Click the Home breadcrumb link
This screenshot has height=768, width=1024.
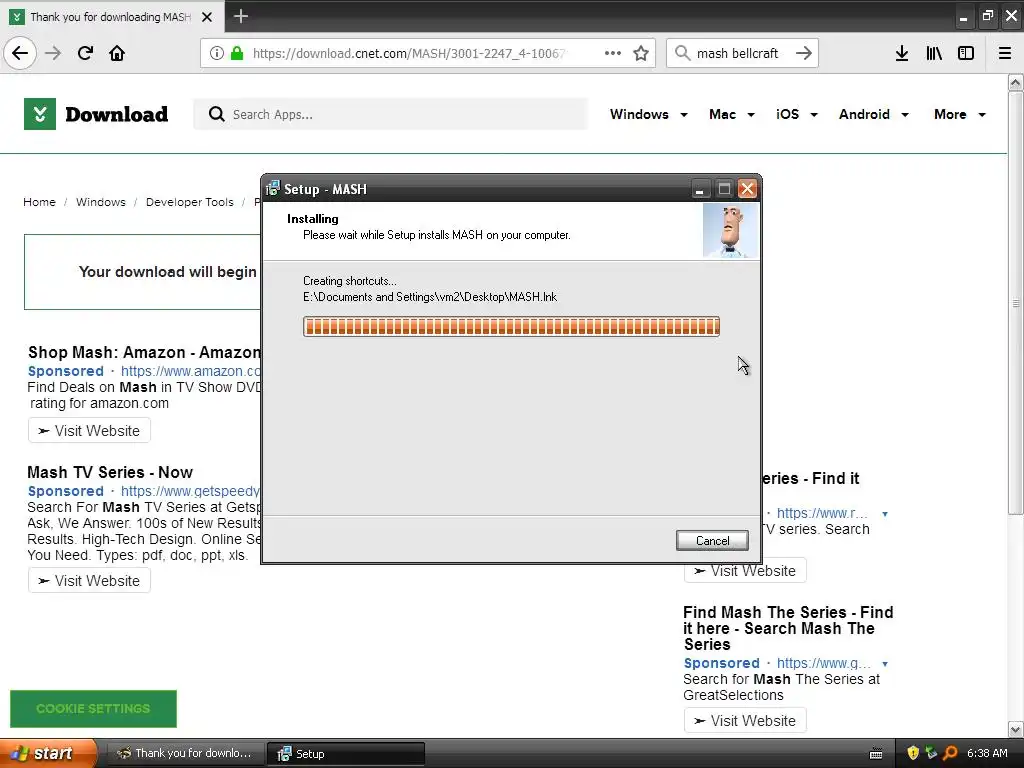39,202
